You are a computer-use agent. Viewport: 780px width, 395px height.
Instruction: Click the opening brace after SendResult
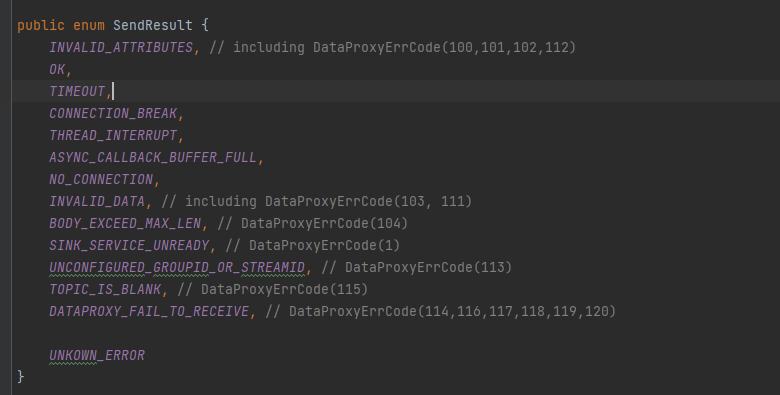[205, 25]
